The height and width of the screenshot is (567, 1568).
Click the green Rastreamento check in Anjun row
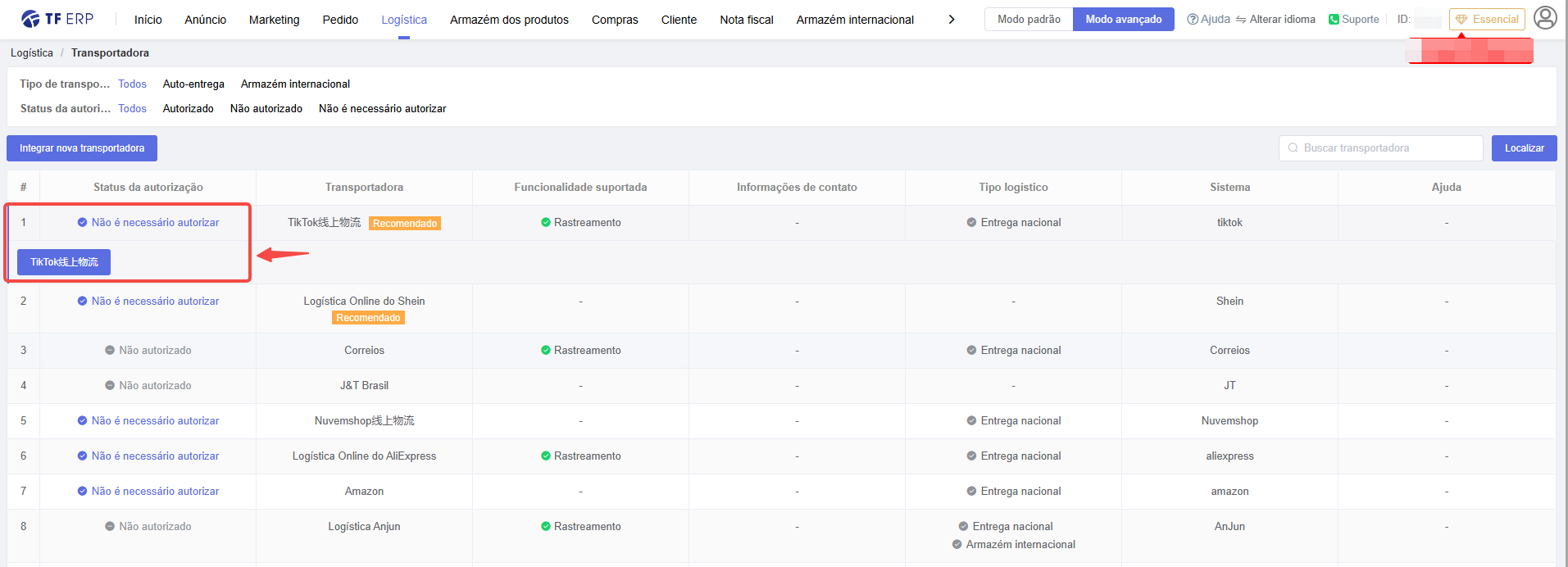click(x=545, y=527)
